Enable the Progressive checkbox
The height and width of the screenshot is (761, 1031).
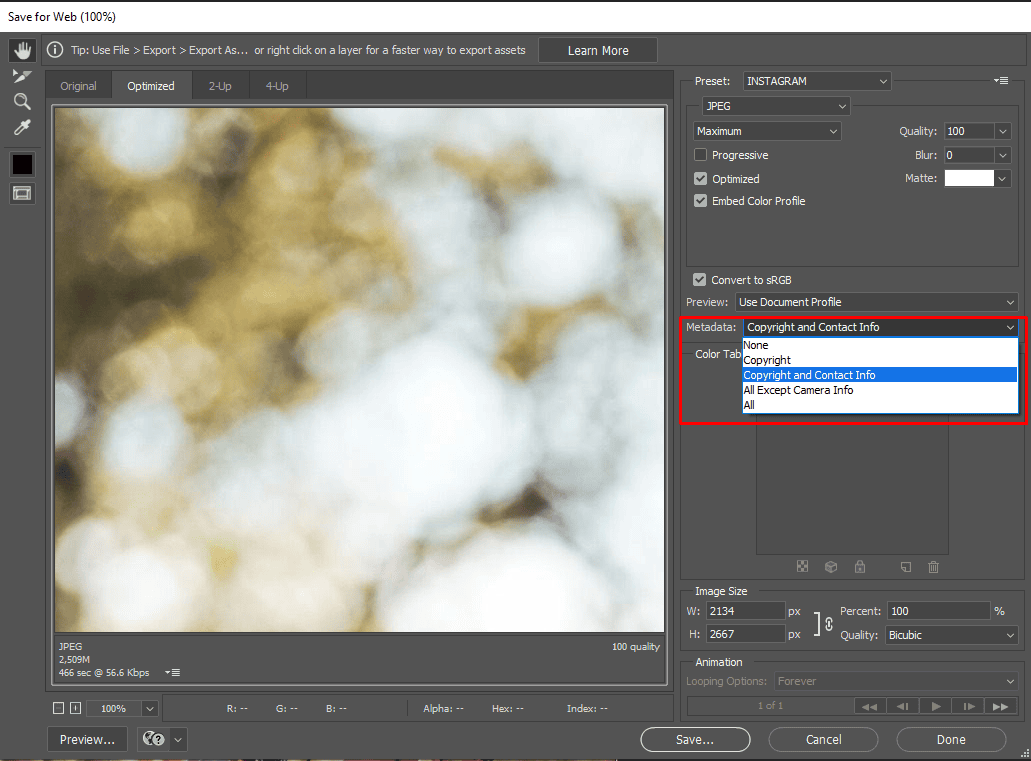[701, 155]
